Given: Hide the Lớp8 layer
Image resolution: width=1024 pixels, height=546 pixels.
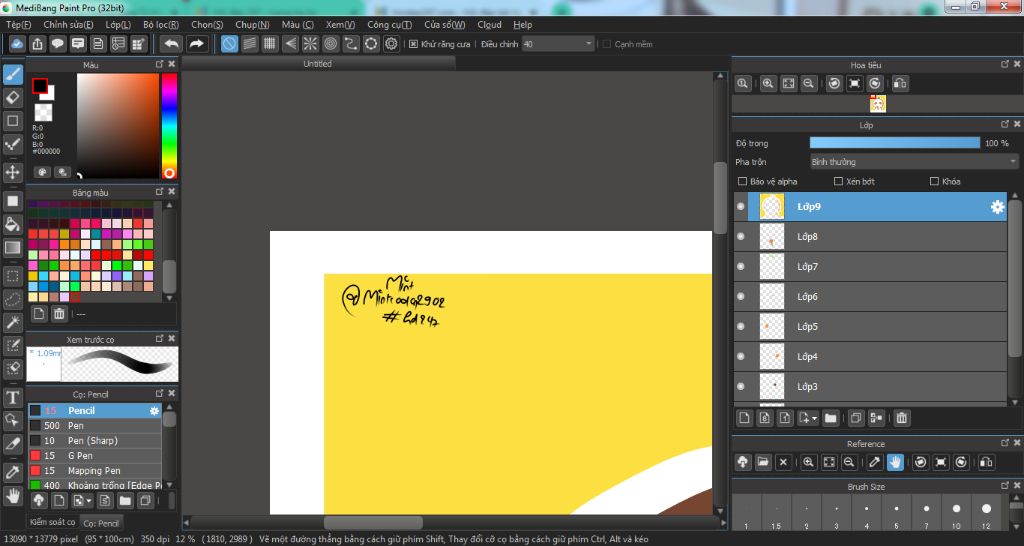Looking at the screenshot, I should 741,236.
